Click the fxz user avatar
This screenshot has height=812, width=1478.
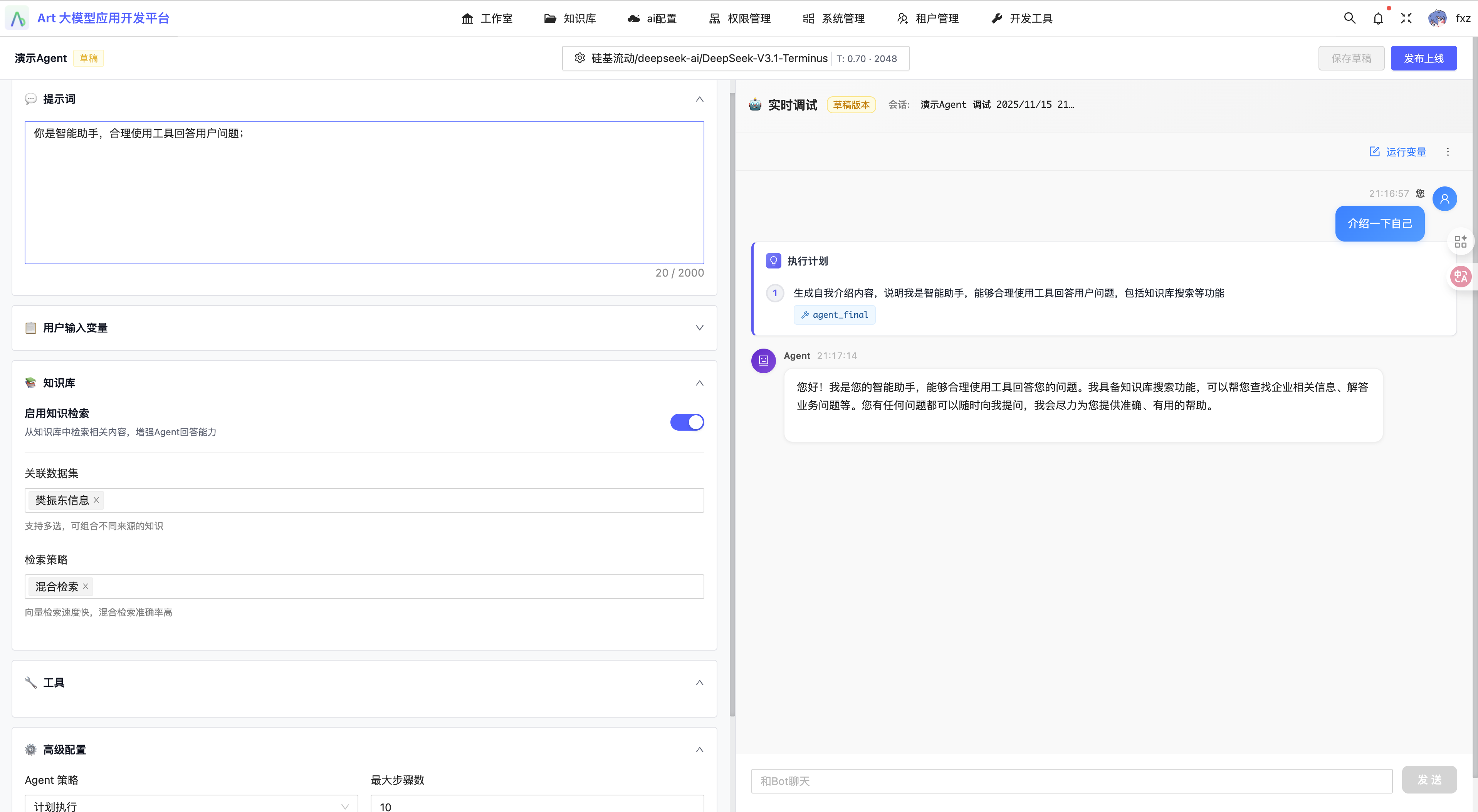[1437, 18]
